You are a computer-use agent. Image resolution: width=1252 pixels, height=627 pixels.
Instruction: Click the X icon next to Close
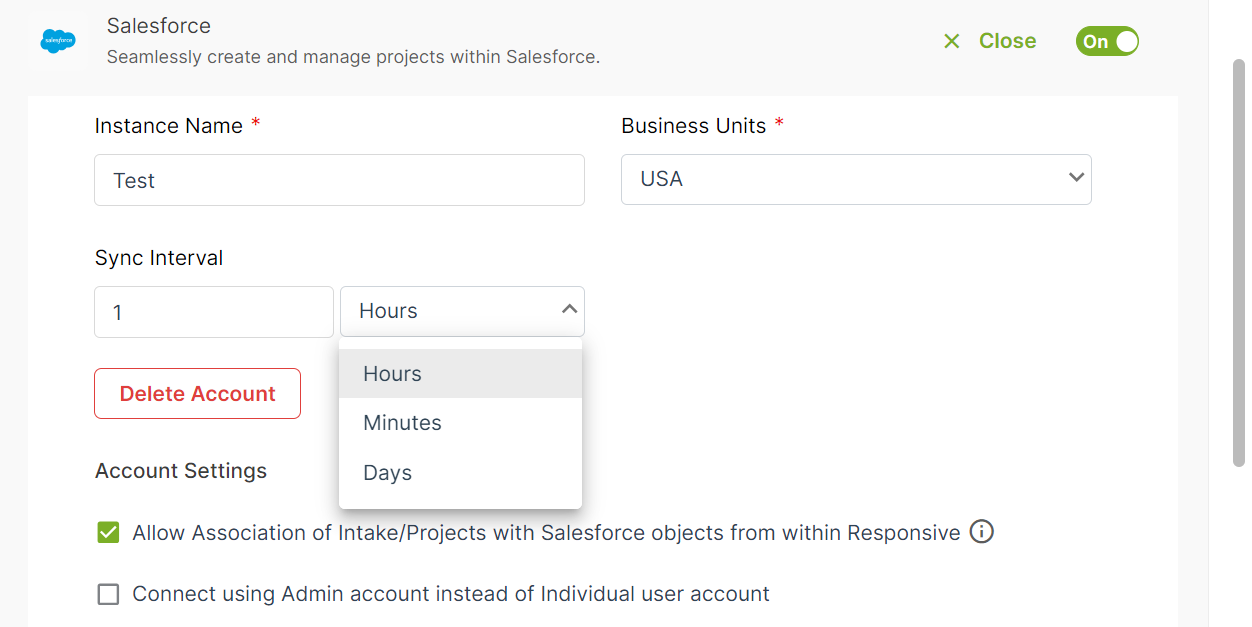point(952,41)
